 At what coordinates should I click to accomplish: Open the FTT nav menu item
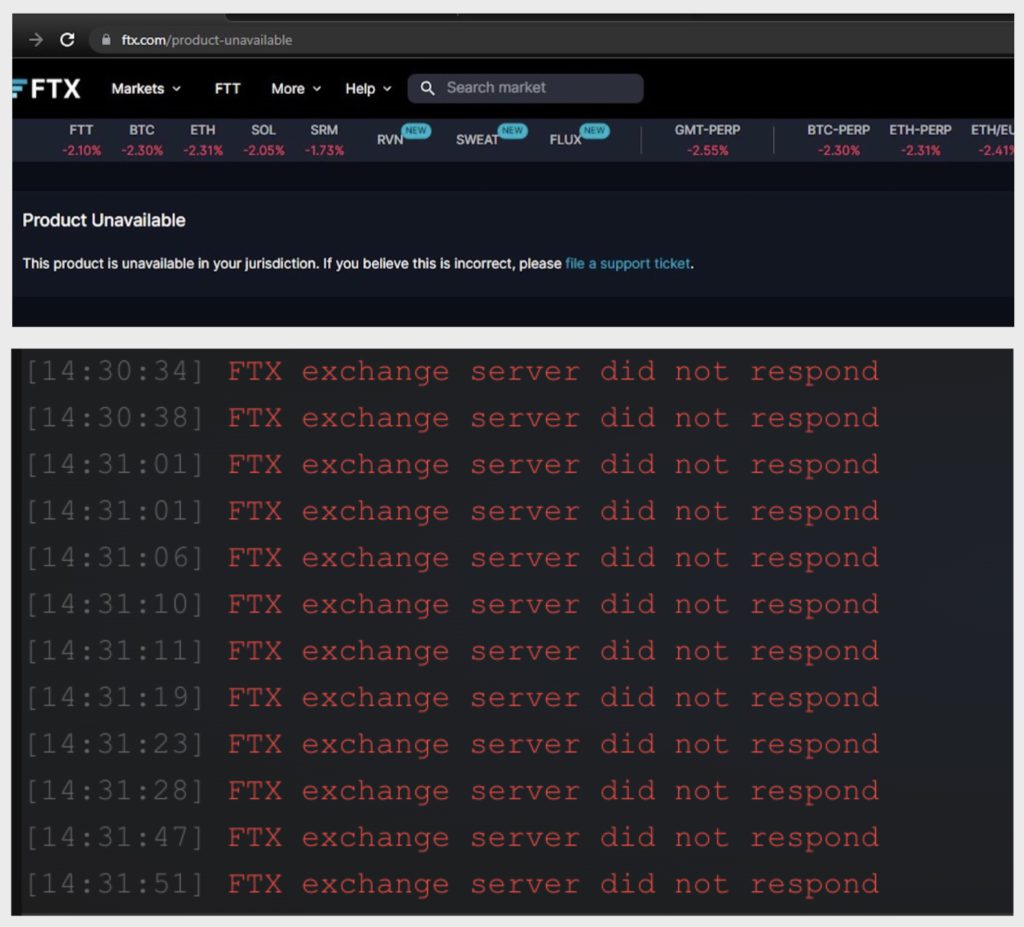point(227,88)
